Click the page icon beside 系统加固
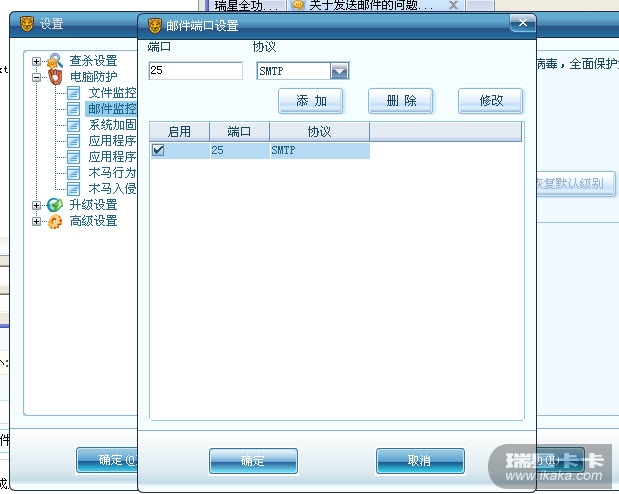 pyautogui.click(x=73, y=125)
